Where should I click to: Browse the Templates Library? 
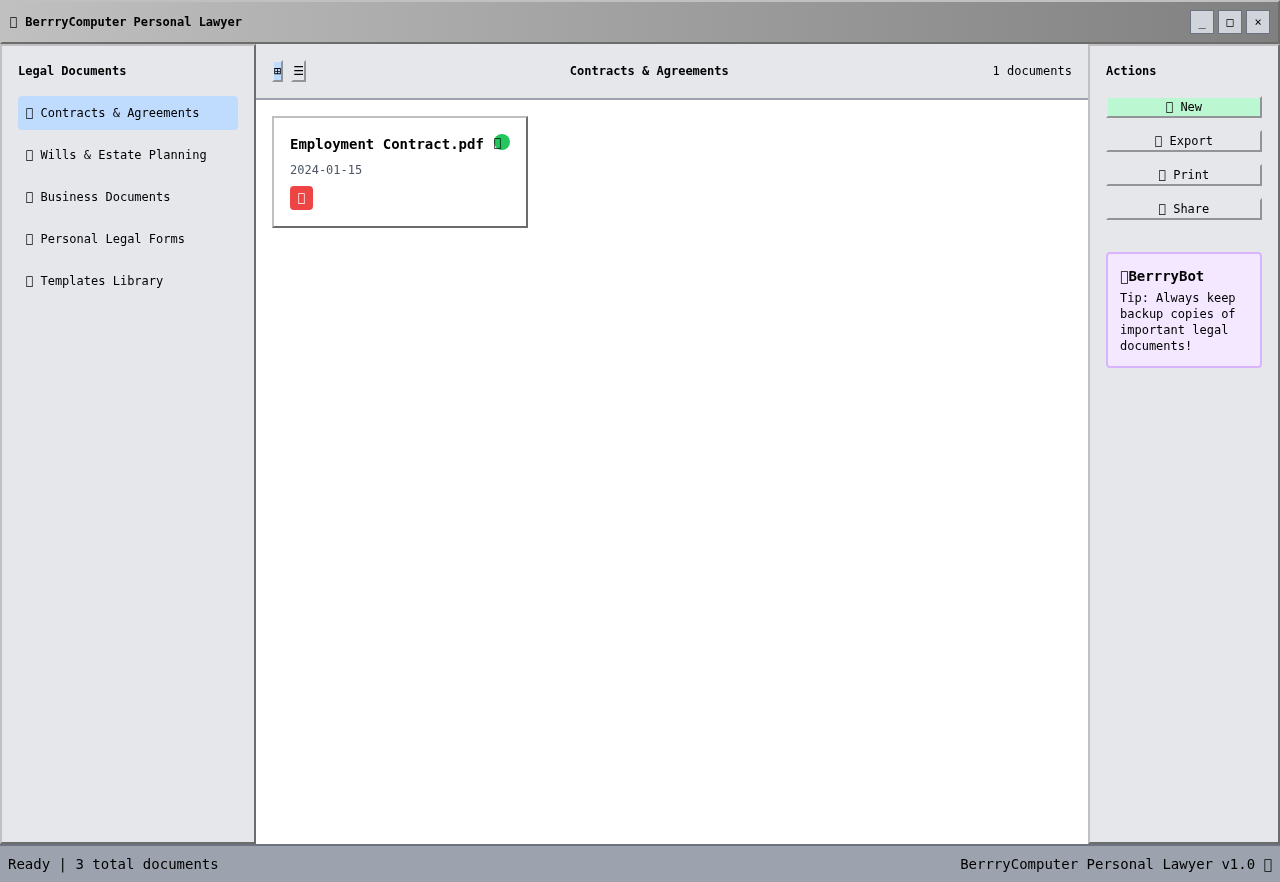128,281
